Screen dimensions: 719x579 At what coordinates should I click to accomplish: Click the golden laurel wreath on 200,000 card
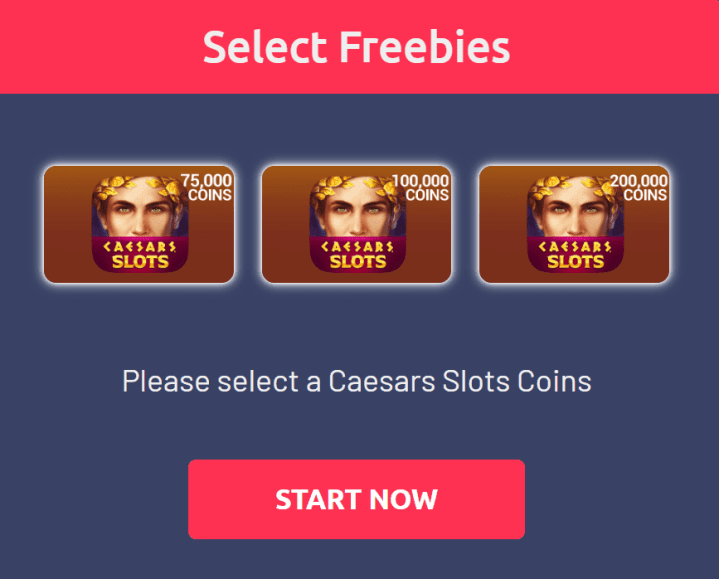(573, 187)
